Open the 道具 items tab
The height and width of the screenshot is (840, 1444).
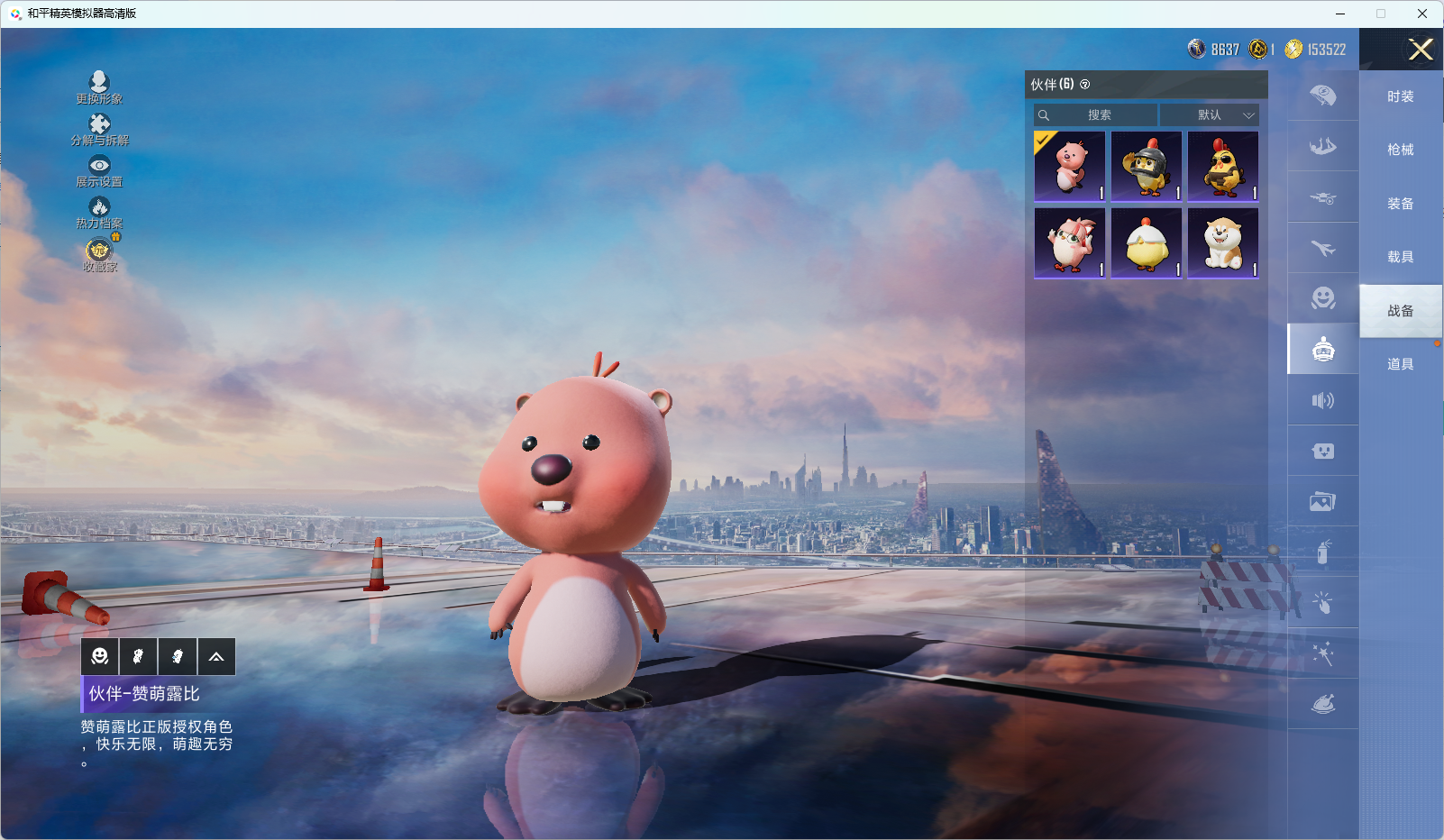click(x=1400, y=364)
